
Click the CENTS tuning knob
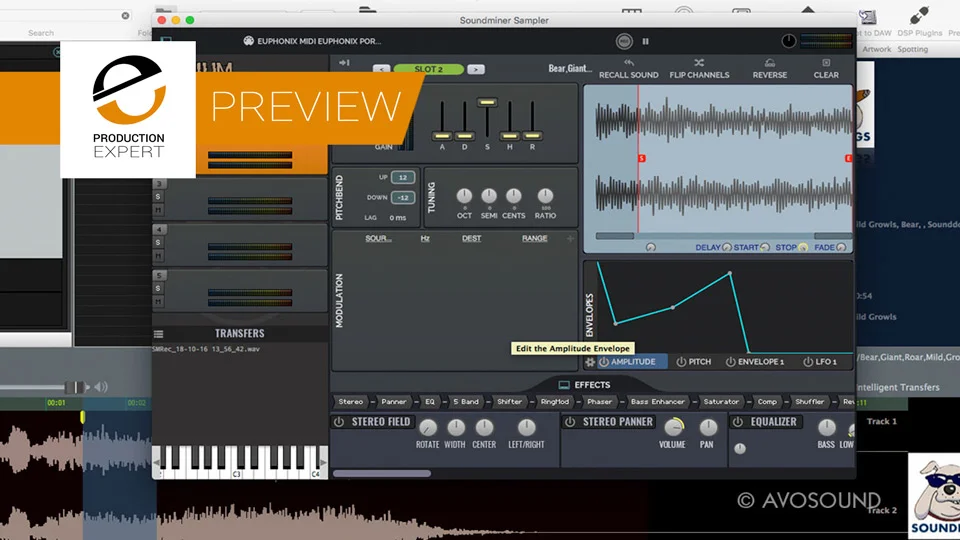coord(513,196)
